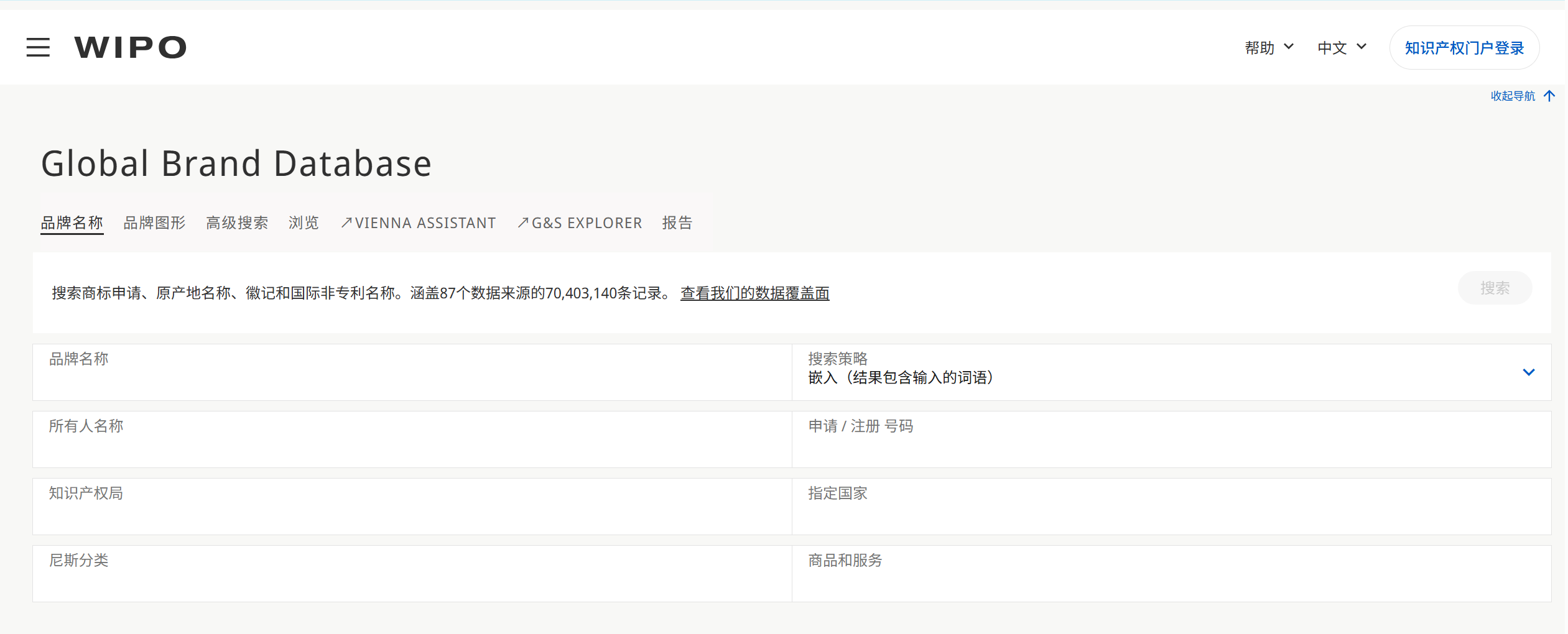Click the 帮助 chevron icon

point(1289,47)
